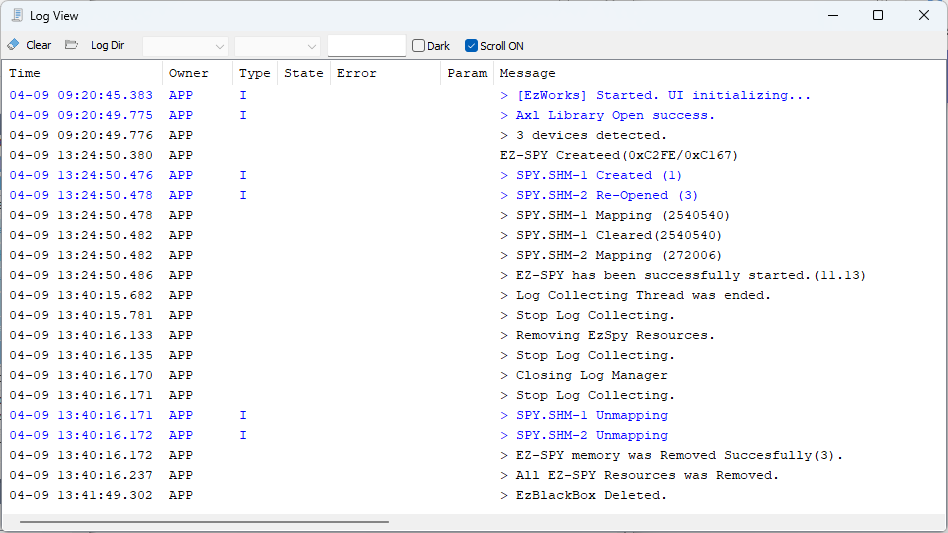Focus the search text field in toolbar
Image resolution: width=948 pixels, height=533 pixels.
366,45
